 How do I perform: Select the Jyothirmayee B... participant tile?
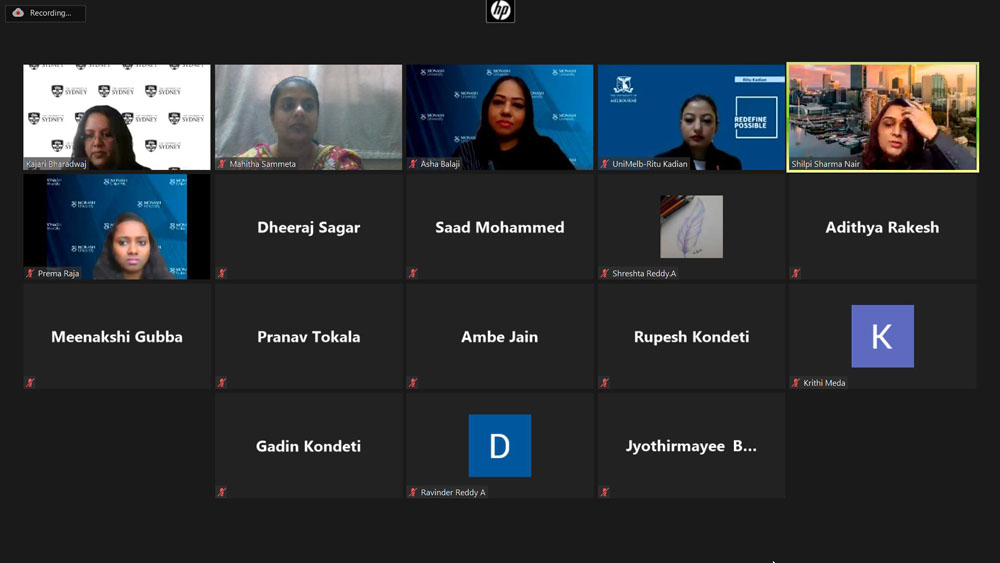691,446
